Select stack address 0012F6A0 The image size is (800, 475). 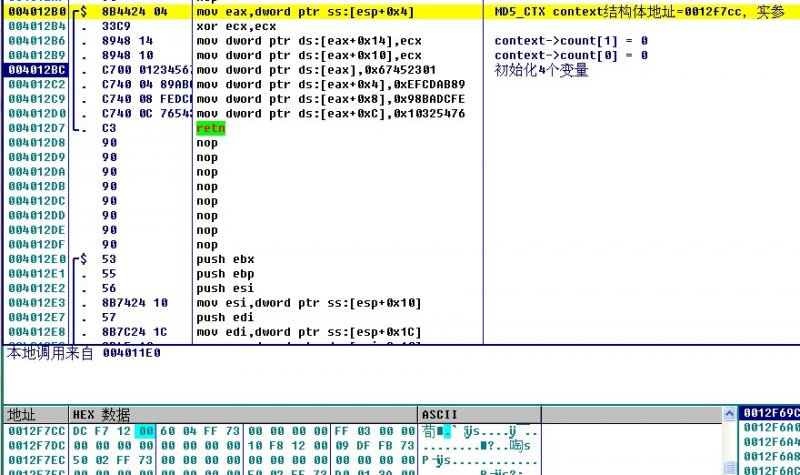[x=771, y=428]
